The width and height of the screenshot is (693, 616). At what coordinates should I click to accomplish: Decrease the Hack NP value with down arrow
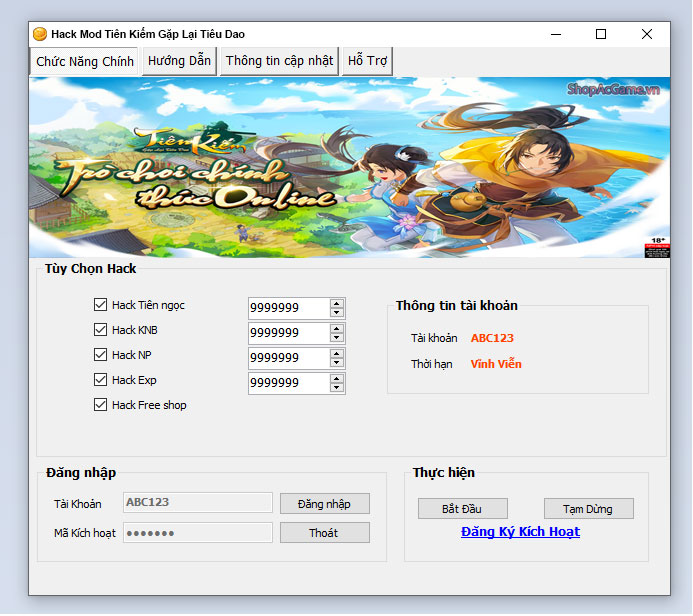(337, 363)
